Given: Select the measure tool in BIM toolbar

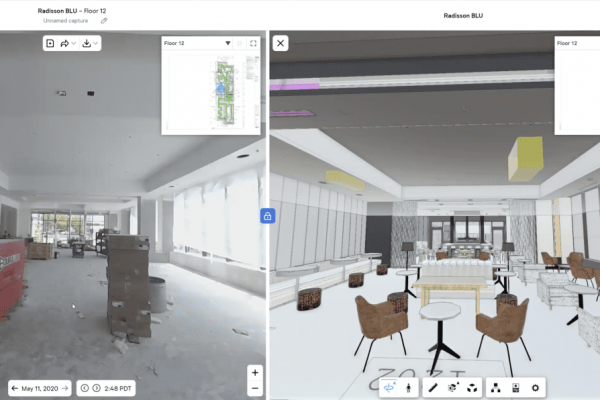Looking at the screenshot, I should tap(433, 387).
